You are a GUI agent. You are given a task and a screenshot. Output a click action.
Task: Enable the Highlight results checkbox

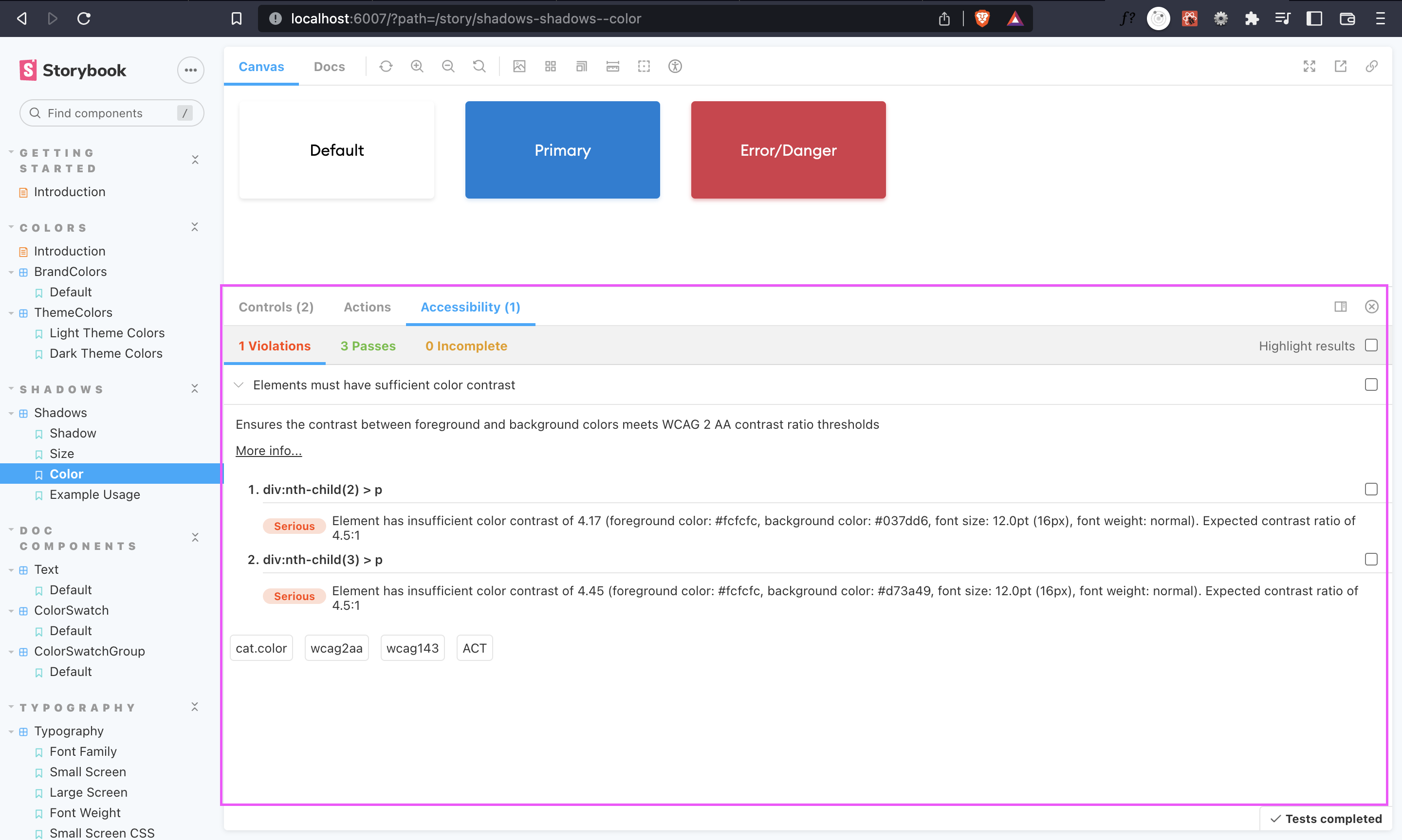[1371, 345]
